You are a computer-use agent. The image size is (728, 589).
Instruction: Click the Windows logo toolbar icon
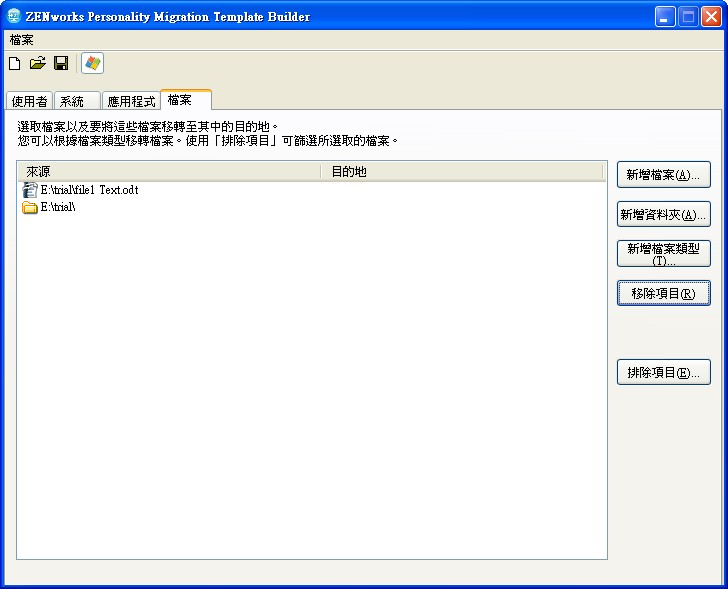[92, 63]
